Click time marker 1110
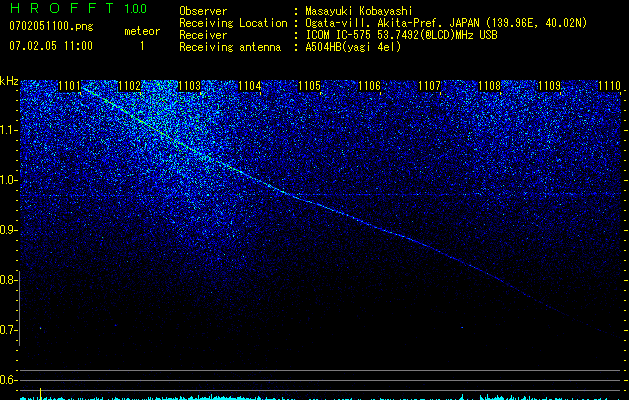 click(x=609, y=85)
